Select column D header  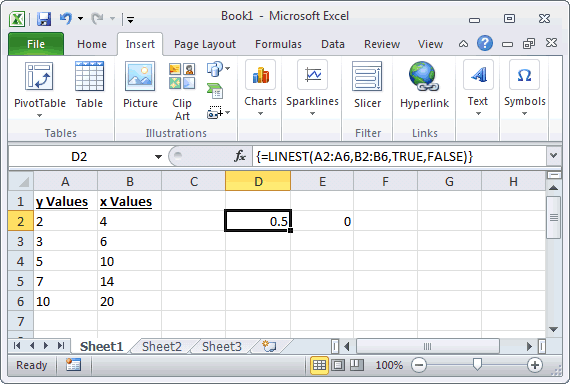tap(258, 181)
